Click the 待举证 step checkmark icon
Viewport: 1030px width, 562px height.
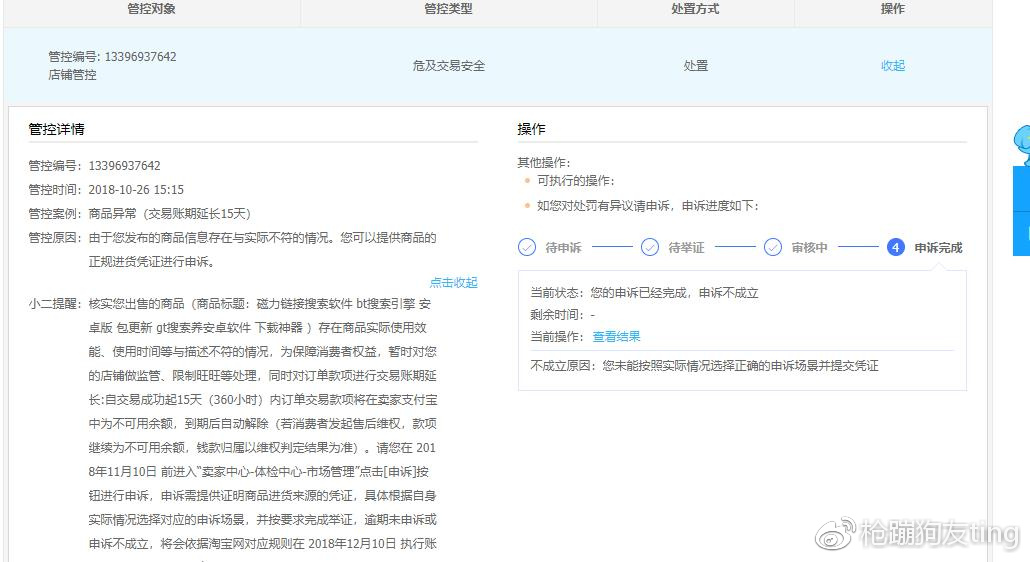tap(650, 247)
